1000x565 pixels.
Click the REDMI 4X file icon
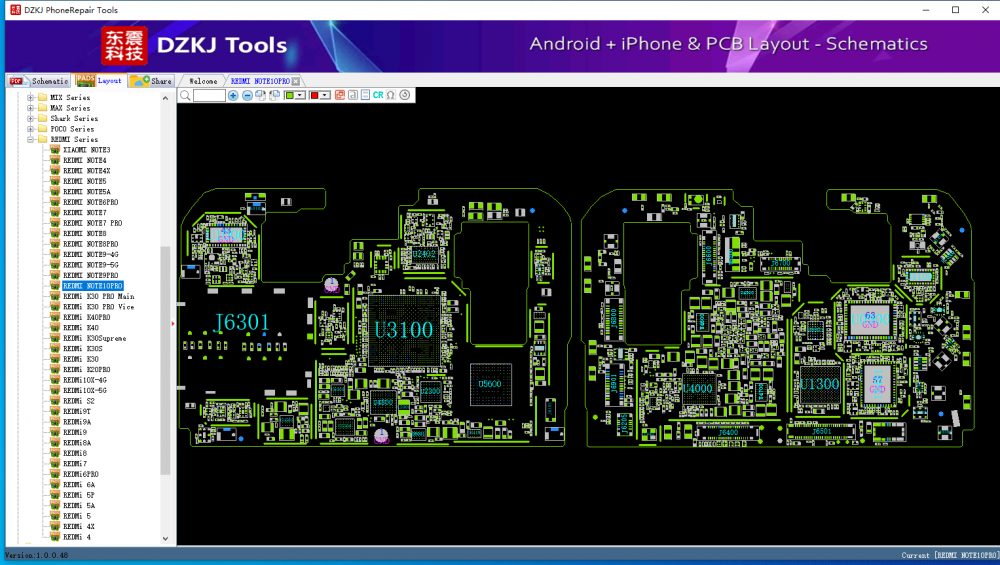point(55,527)
